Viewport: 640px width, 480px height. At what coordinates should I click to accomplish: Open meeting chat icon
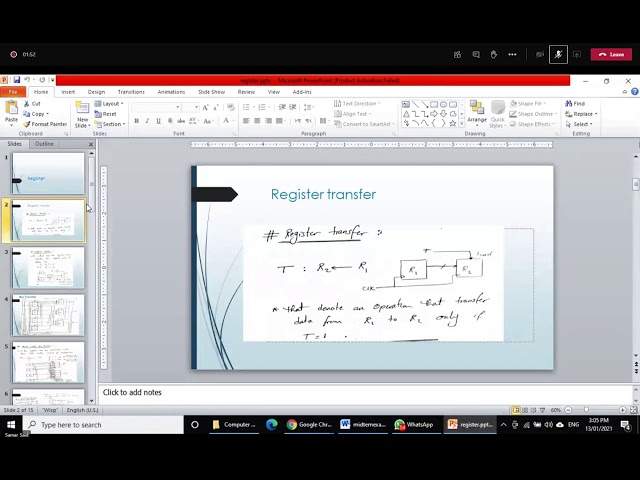(476, 54)
